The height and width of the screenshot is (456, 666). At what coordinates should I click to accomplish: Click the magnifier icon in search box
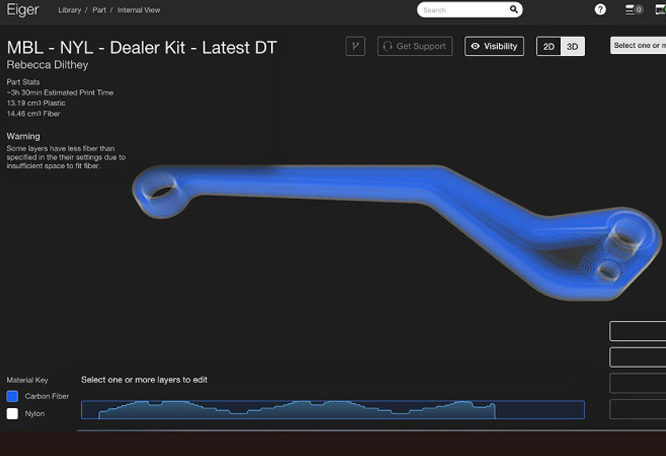pos(514,10)
